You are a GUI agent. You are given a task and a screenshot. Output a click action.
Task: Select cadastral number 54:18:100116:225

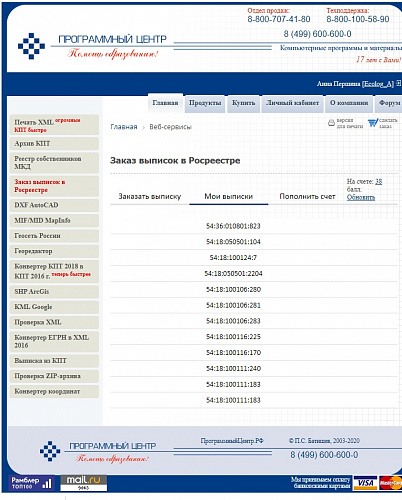[x=233, y=337]
